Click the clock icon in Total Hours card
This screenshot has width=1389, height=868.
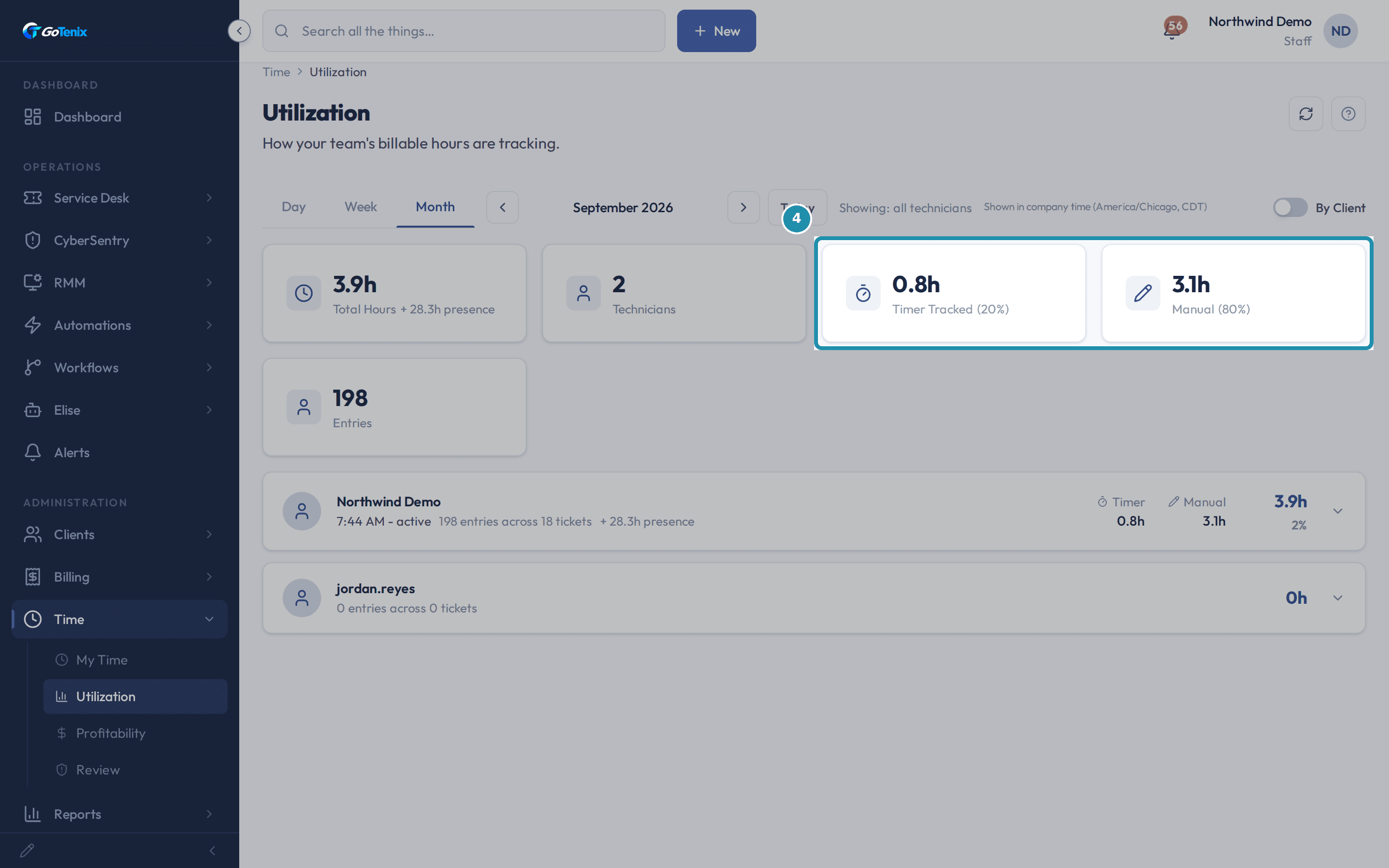point(304,293)
